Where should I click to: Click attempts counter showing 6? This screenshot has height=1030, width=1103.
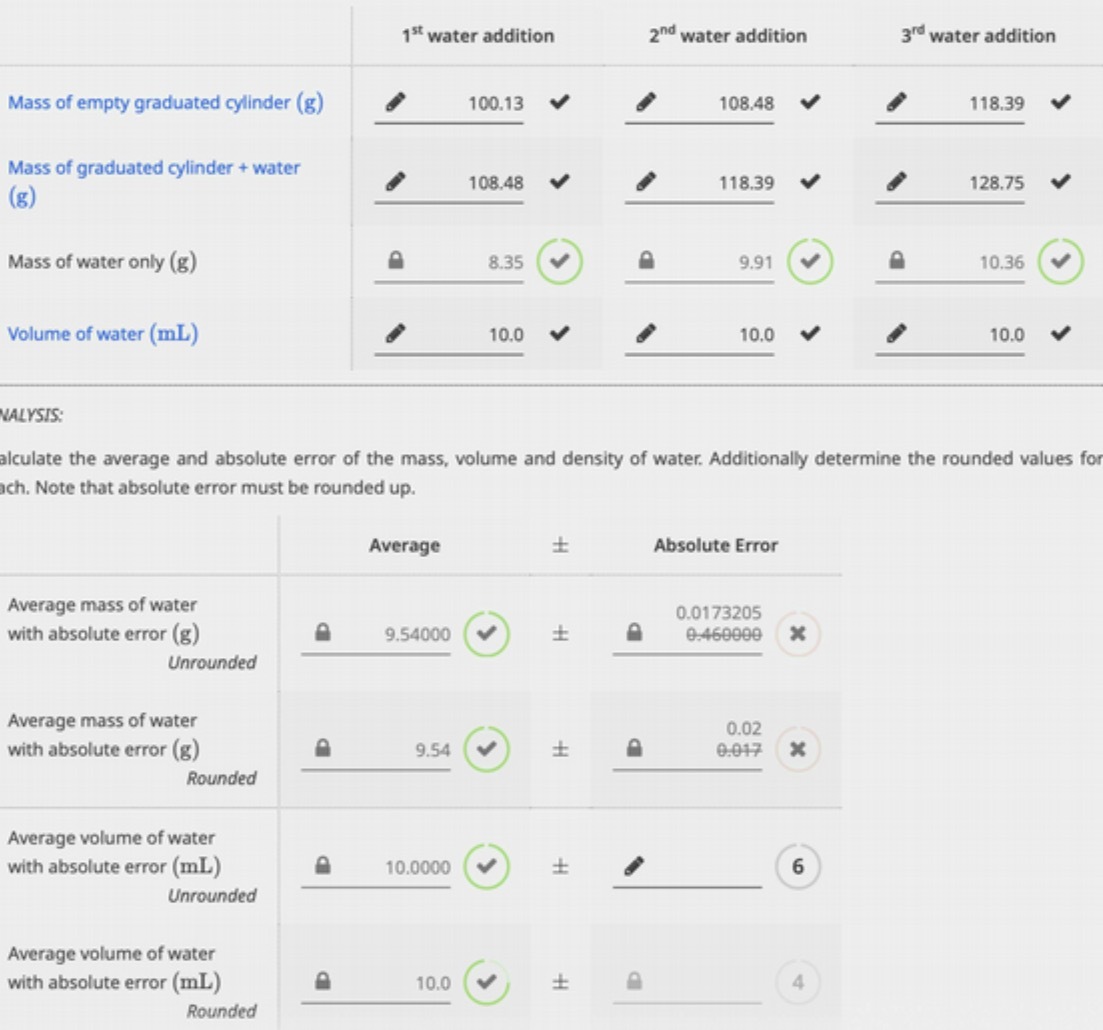[x=798, y=866]
